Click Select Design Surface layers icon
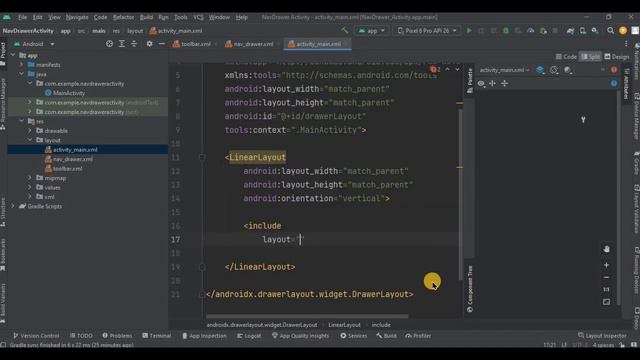 pos(540,70)
